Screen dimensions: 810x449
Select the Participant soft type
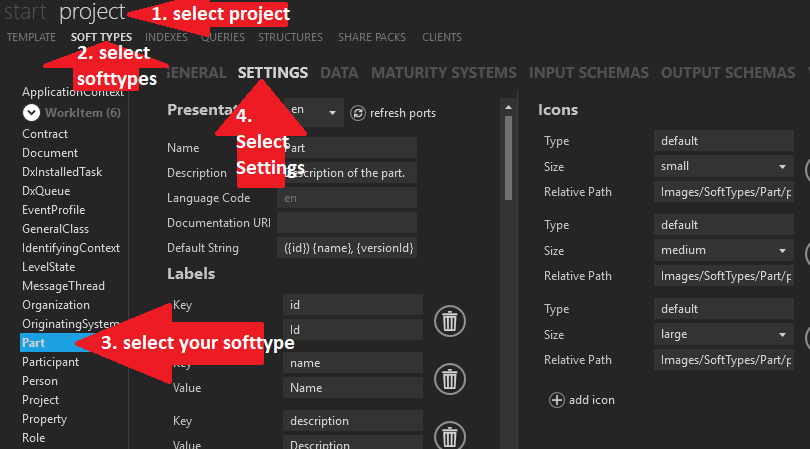point(51,362)
